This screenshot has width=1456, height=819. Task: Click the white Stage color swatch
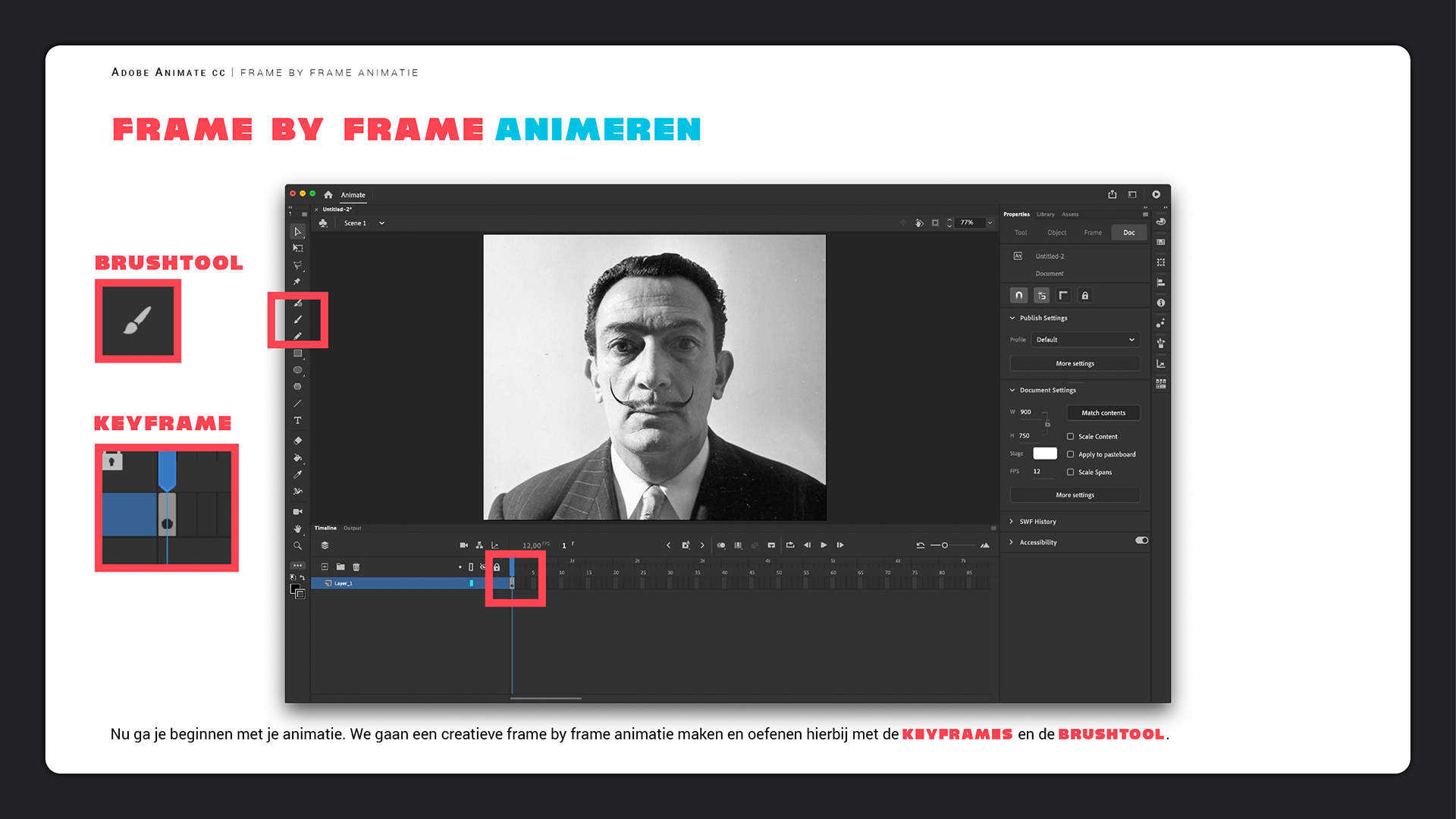(x=1044, y=453)
